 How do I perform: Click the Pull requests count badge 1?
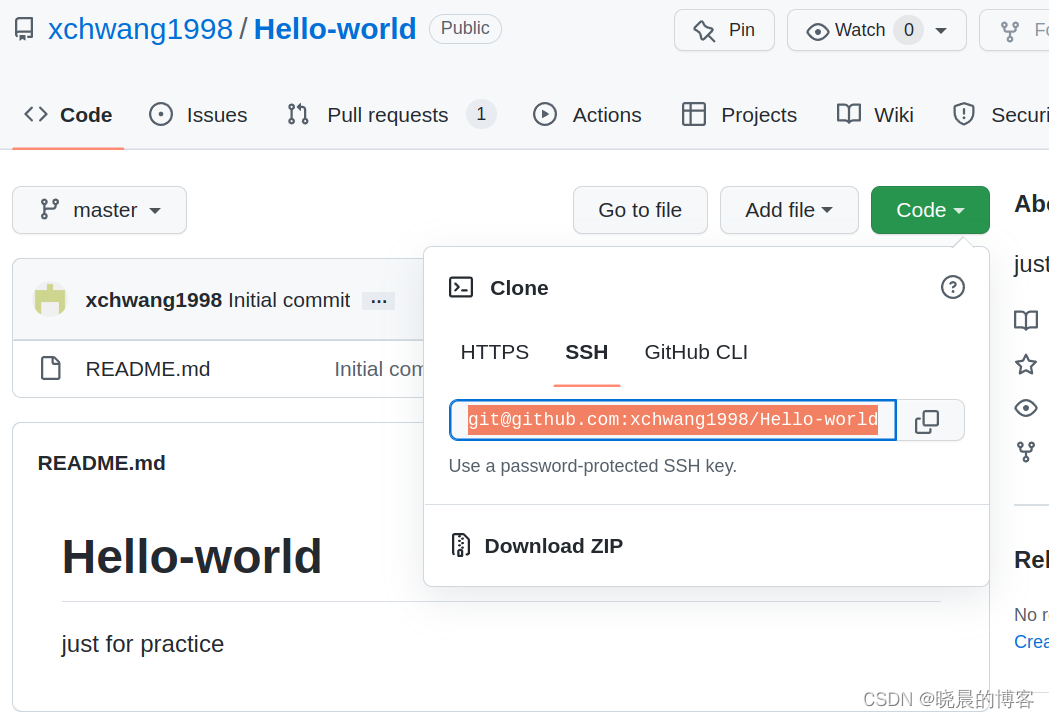coord(481,114)
